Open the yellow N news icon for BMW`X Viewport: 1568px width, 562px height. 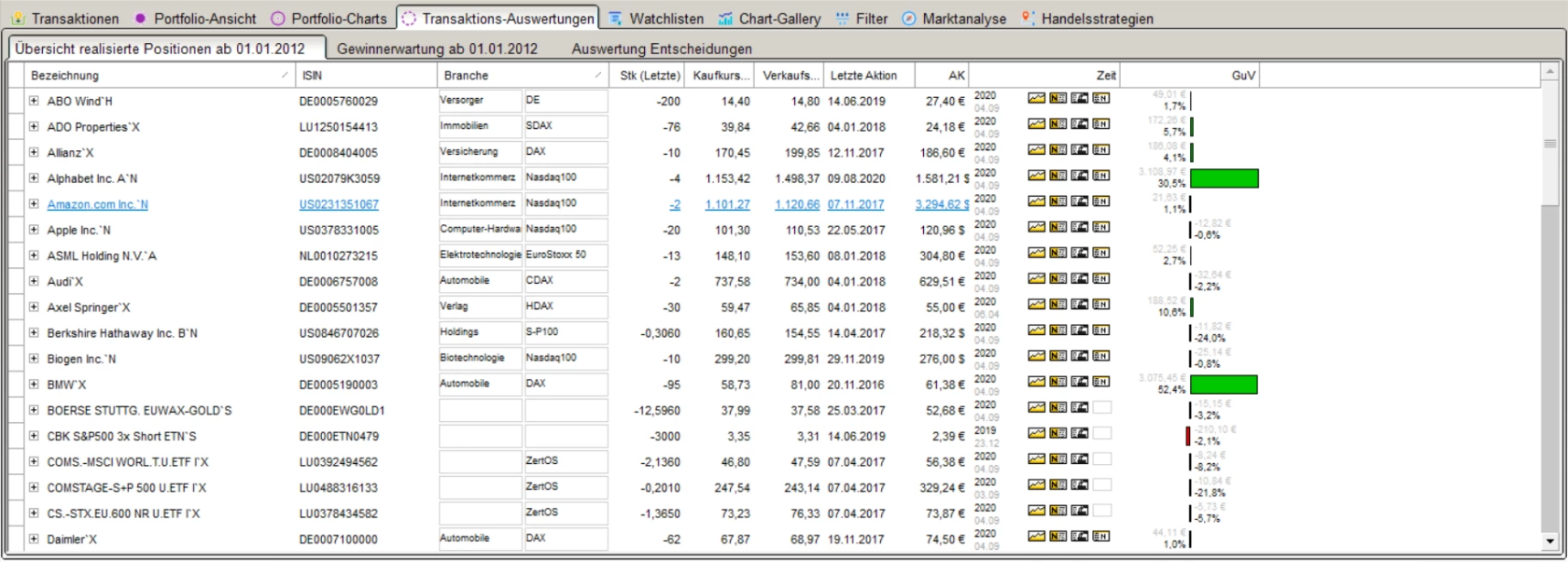1058,382
